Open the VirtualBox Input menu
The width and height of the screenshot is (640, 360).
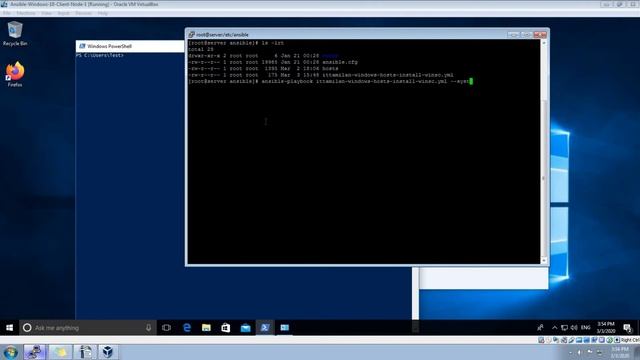63,13
